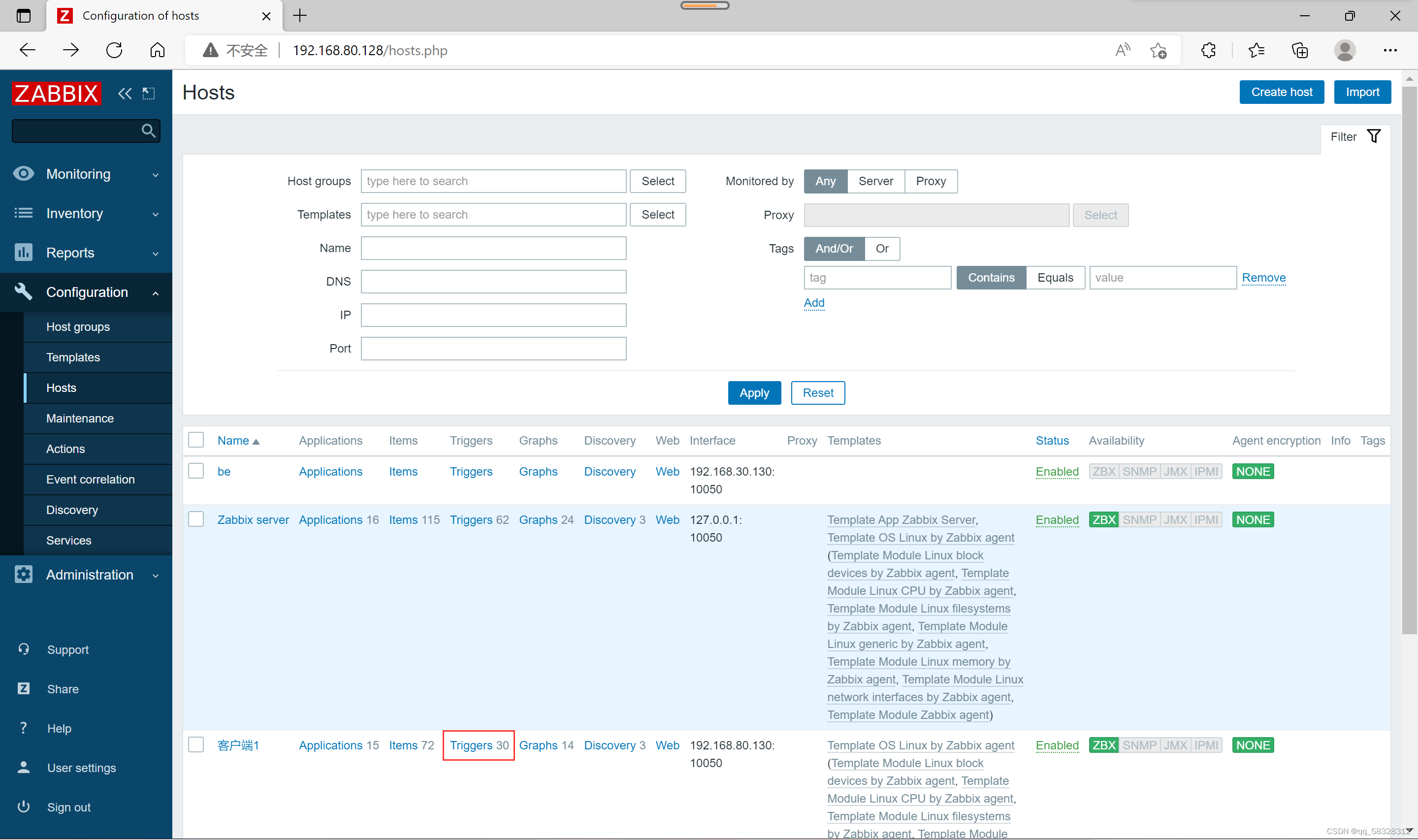This screenshot has height=840, width=1418.
Task: Collapse sidebar using double-chevron icon
Action: 125,94
